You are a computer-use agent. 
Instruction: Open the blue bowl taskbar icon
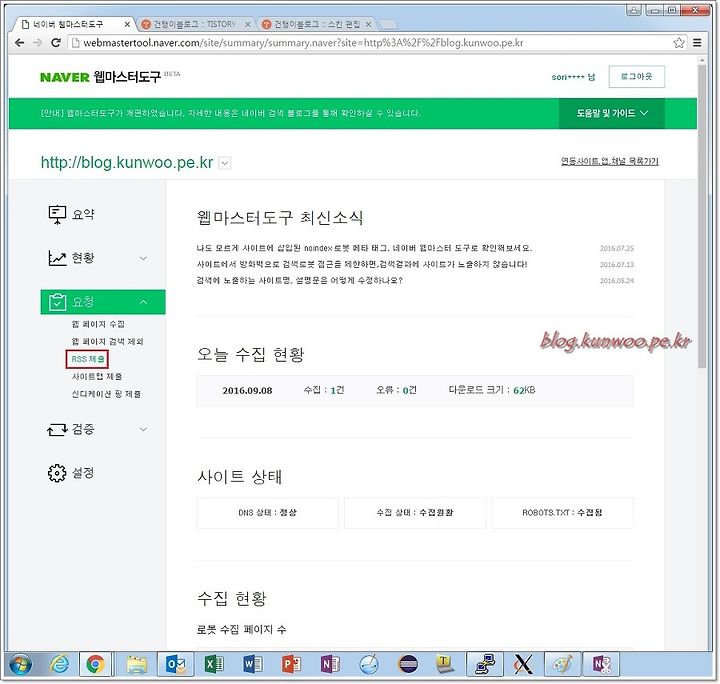[369, 664]
